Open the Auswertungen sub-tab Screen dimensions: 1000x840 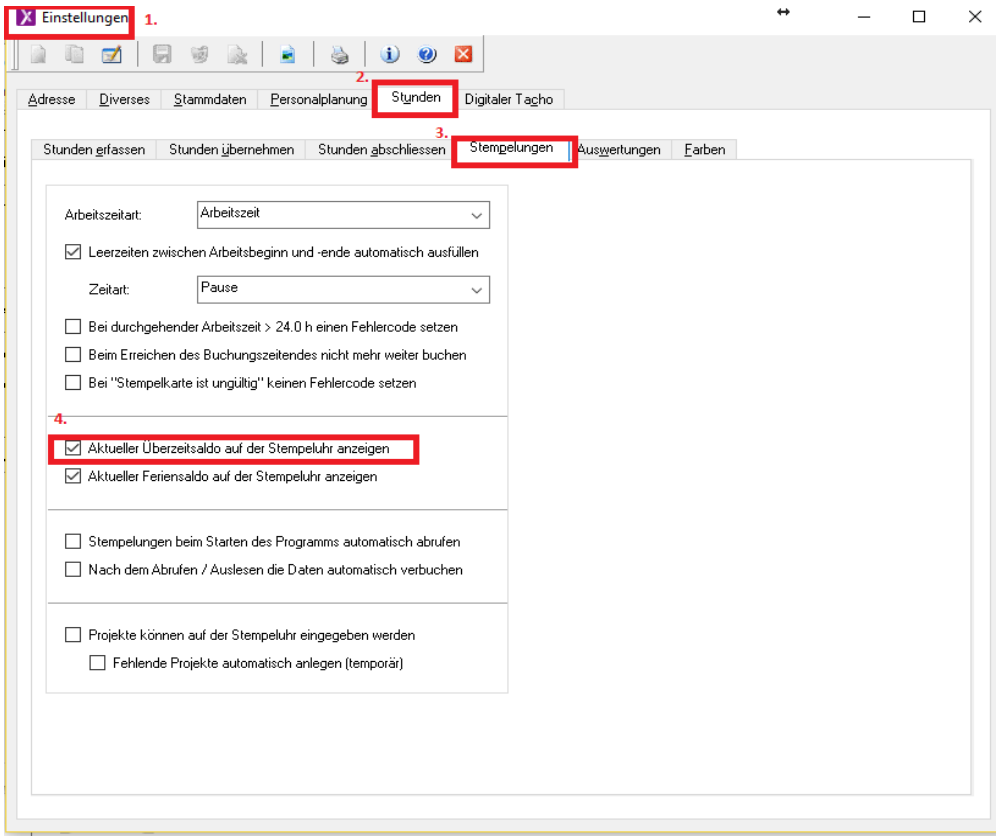coord(620,150)
